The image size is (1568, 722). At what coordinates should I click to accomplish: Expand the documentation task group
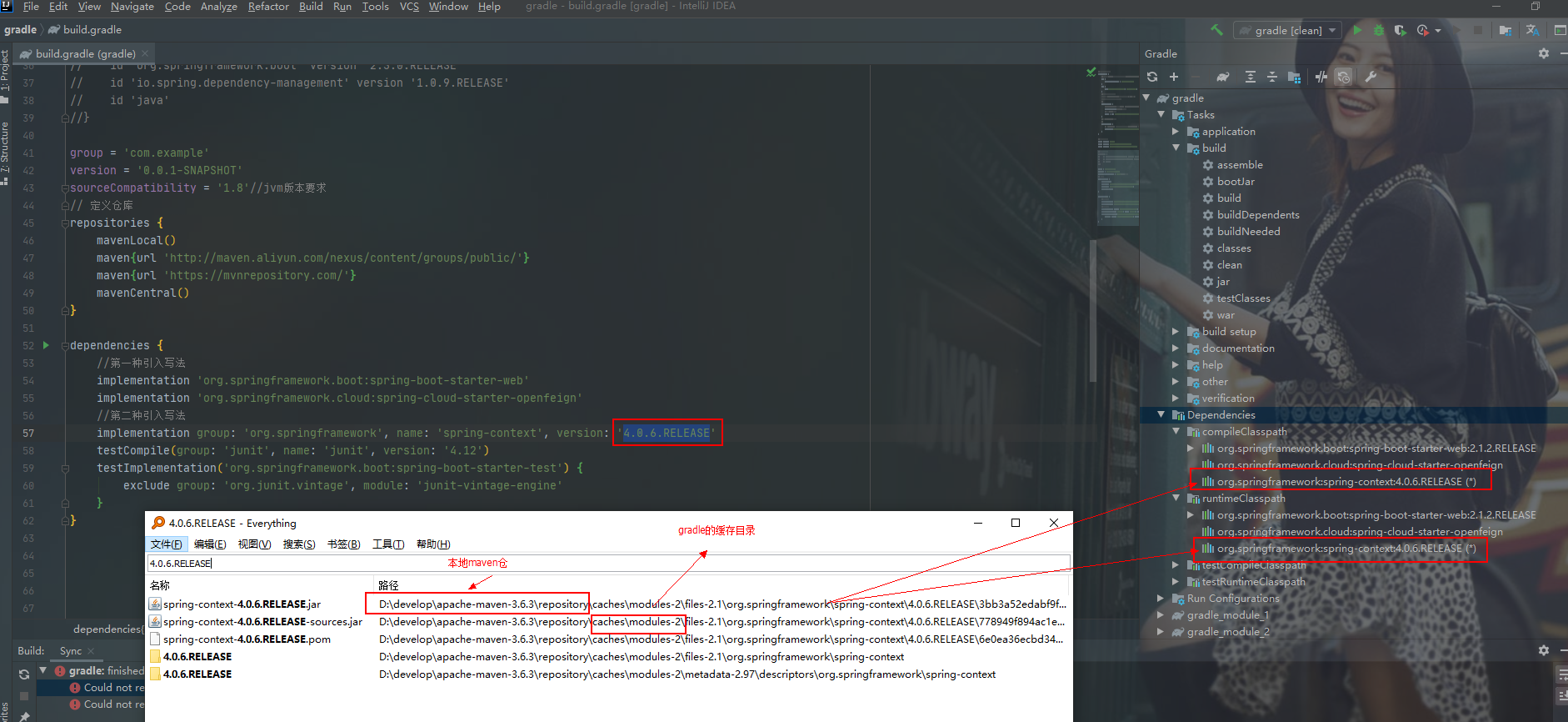[x=1176, y=348]
